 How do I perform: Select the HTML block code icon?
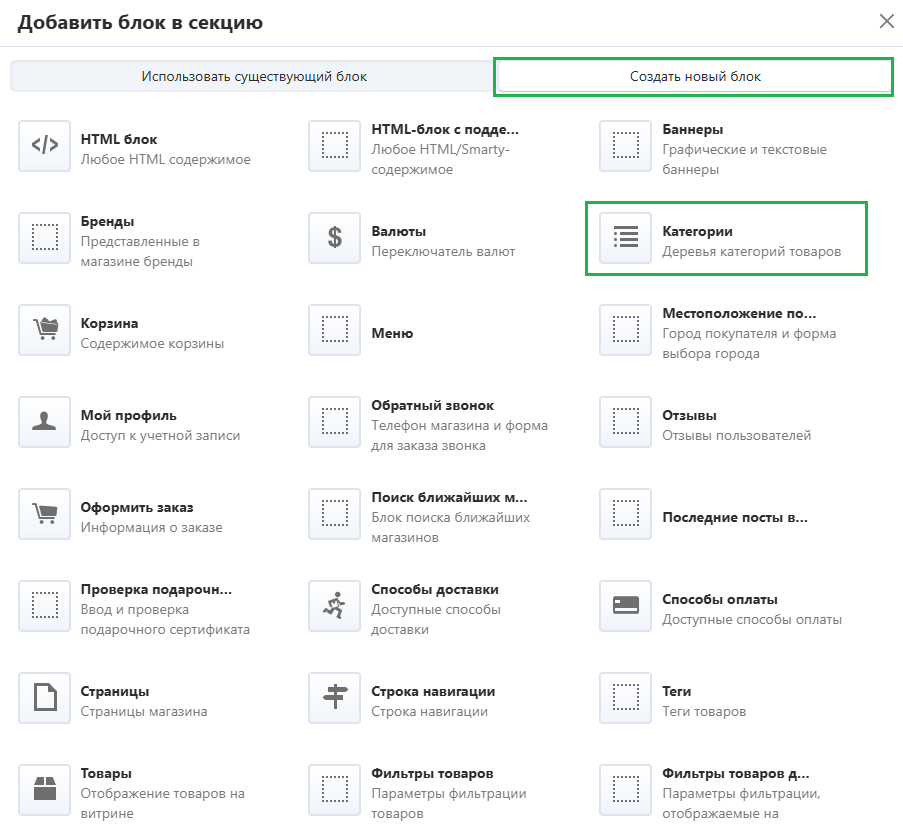[44, 146]
